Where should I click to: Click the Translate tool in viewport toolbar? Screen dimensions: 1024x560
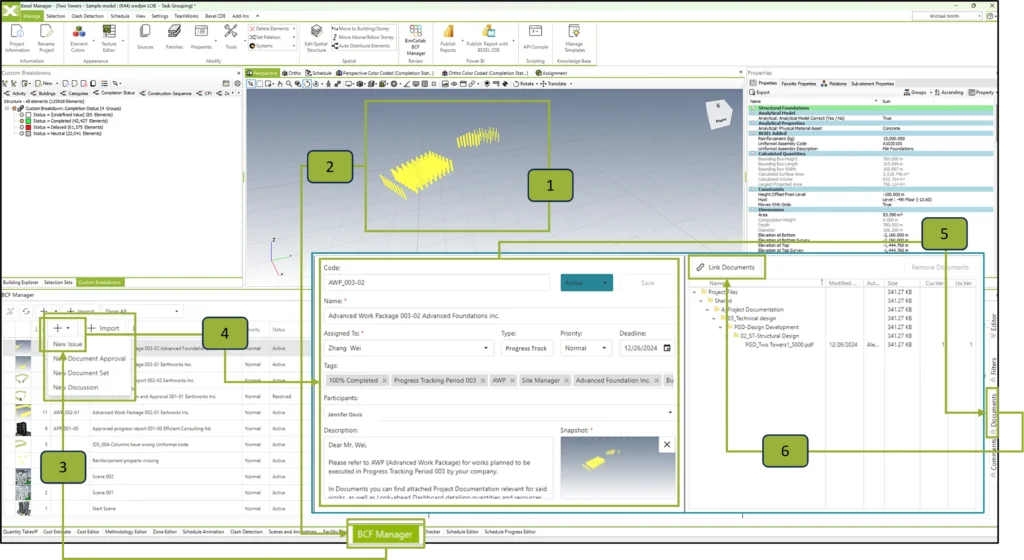(x=553, y=84)
